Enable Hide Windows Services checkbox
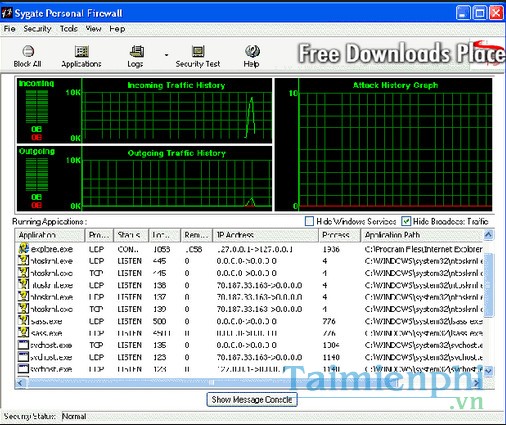Screen dimensions: 506x425 pyautogui.click(x=309, y=221)
